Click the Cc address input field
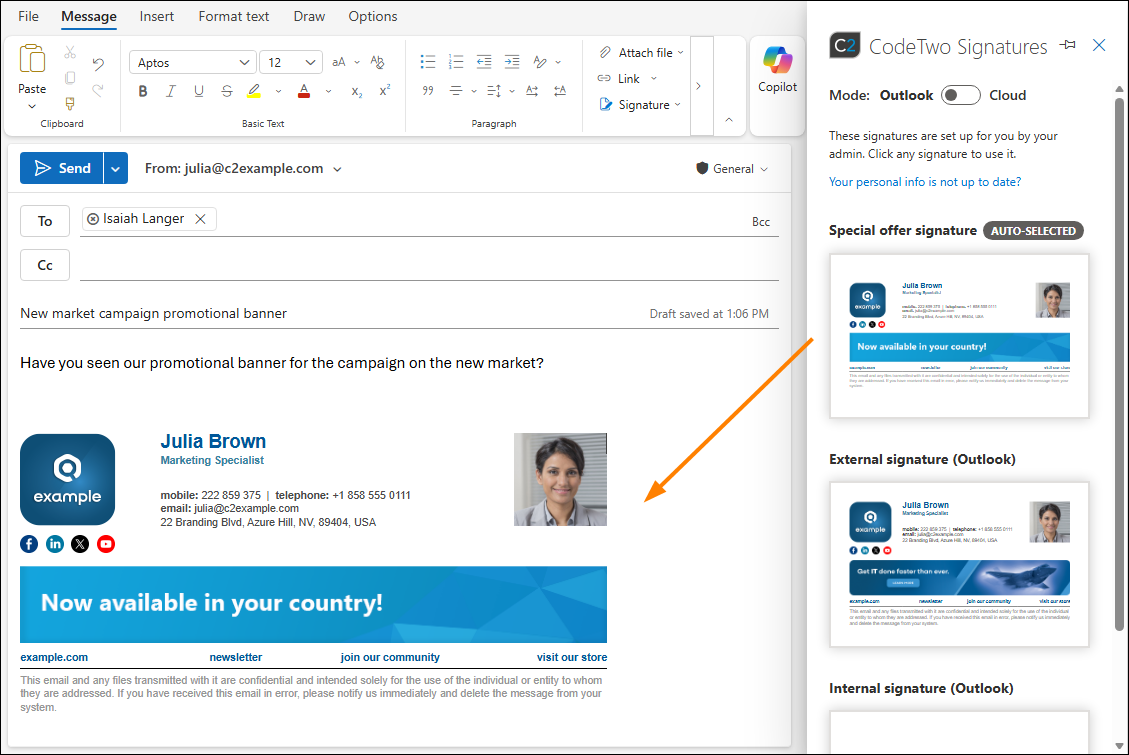This screenshot has width=1129, height=755. 429,265
